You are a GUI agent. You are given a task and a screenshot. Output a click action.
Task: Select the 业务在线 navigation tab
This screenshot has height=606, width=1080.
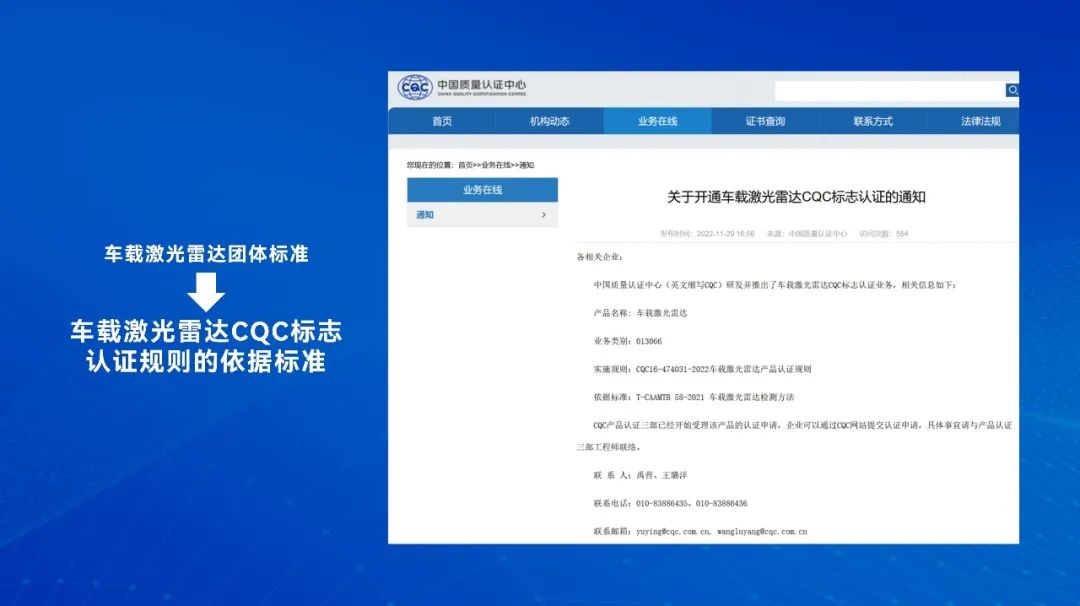[x=657, y=121]
